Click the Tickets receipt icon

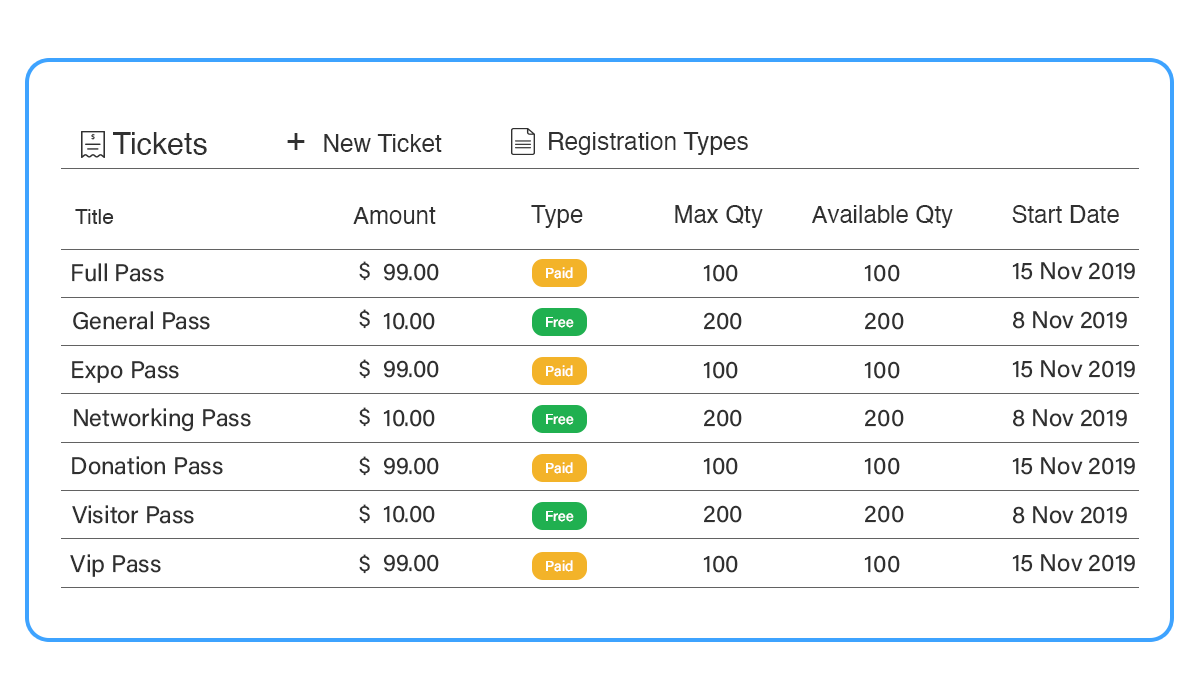coord(93,144)
